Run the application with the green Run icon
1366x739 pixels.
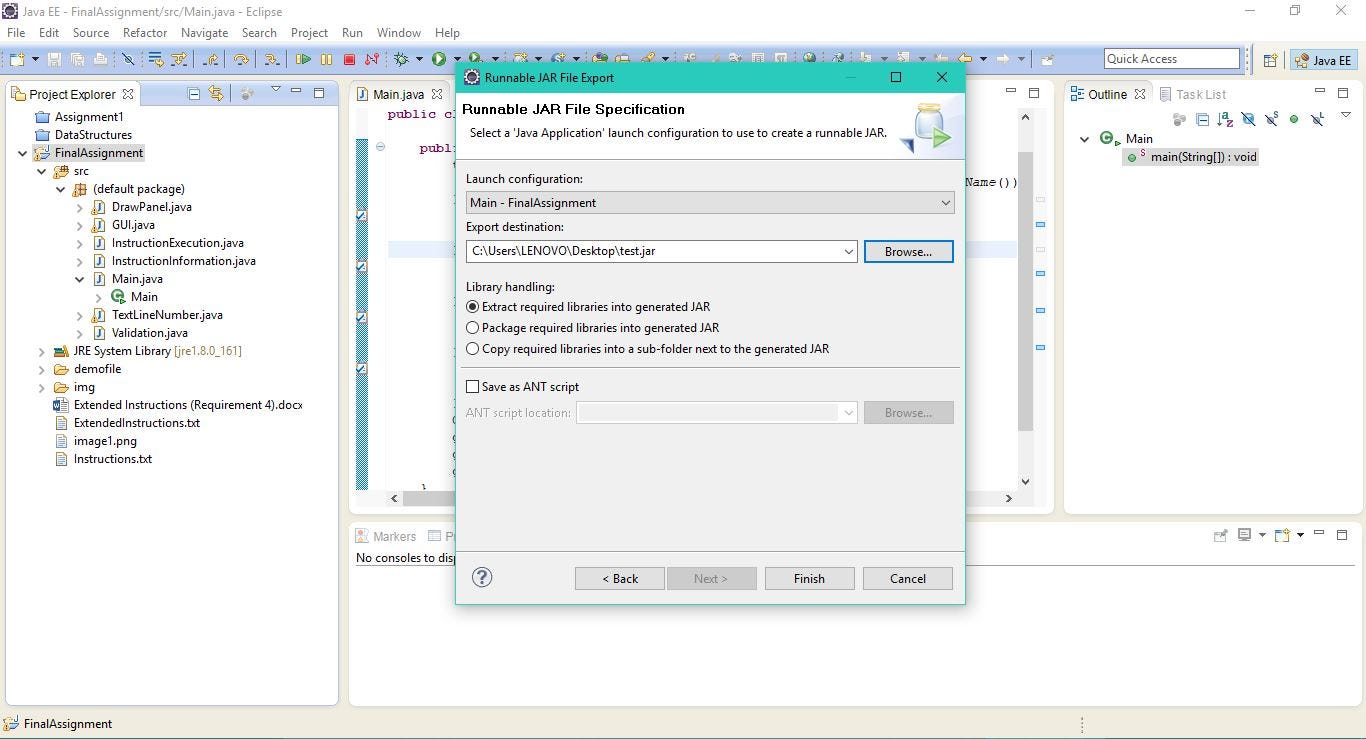[438, 59]
